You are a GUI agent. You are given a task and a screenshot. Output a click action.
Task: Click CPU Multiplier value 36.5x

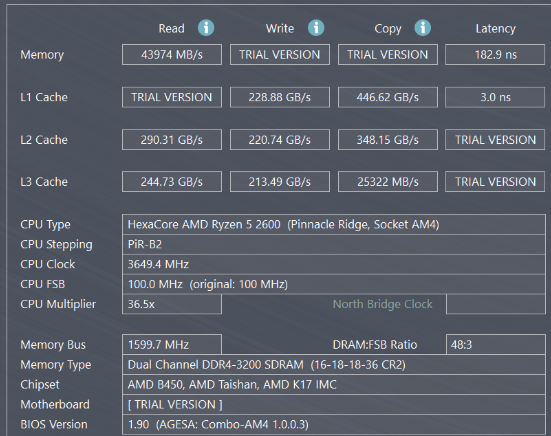(172, 304)
